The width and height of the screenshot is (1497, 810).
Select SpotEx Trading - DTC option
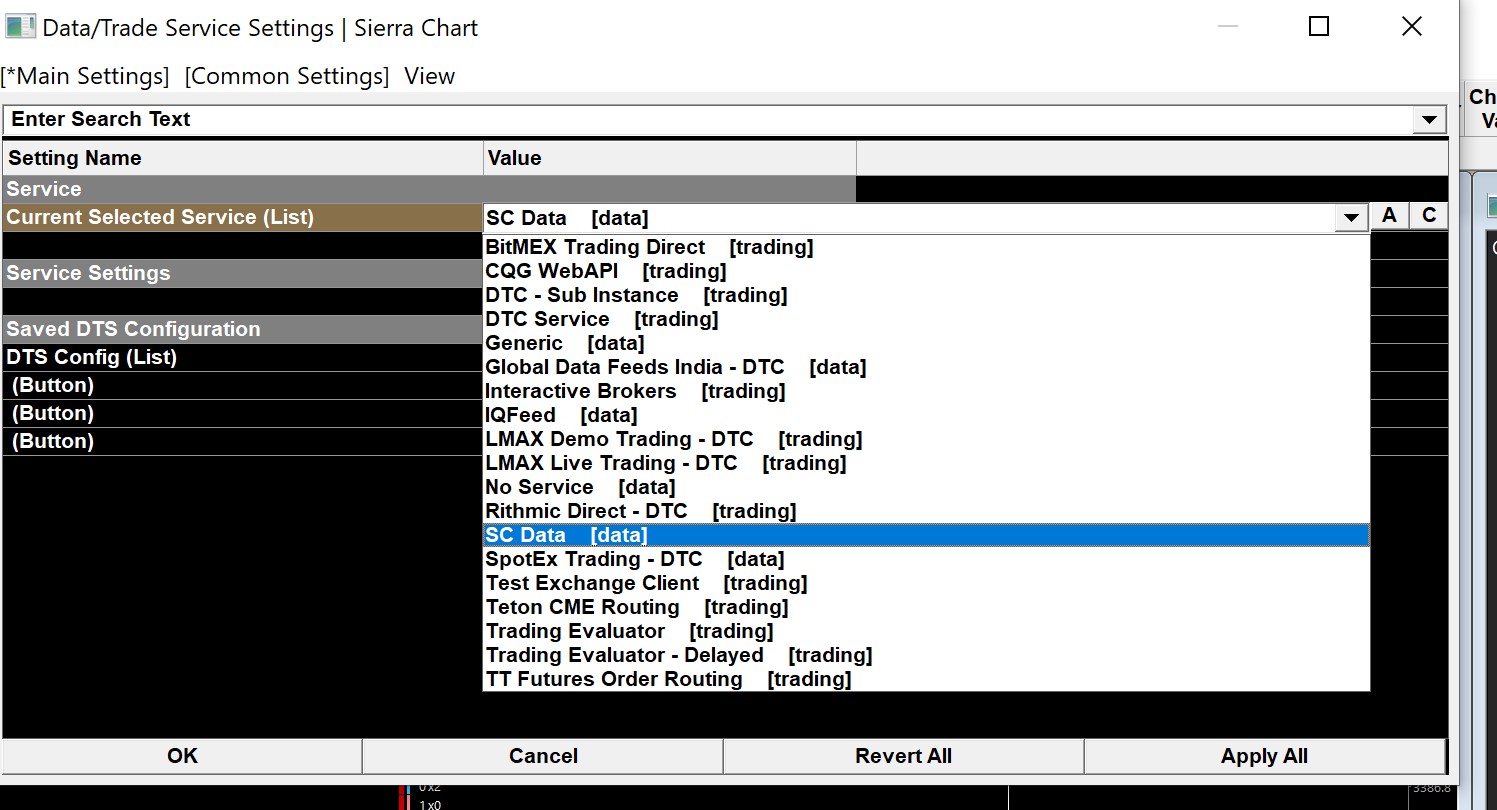[x=926, y=559]
